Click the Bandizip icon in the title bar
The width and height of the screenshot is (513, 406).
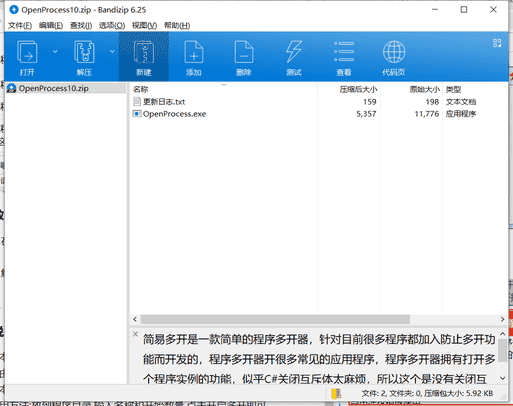(14, 10)
